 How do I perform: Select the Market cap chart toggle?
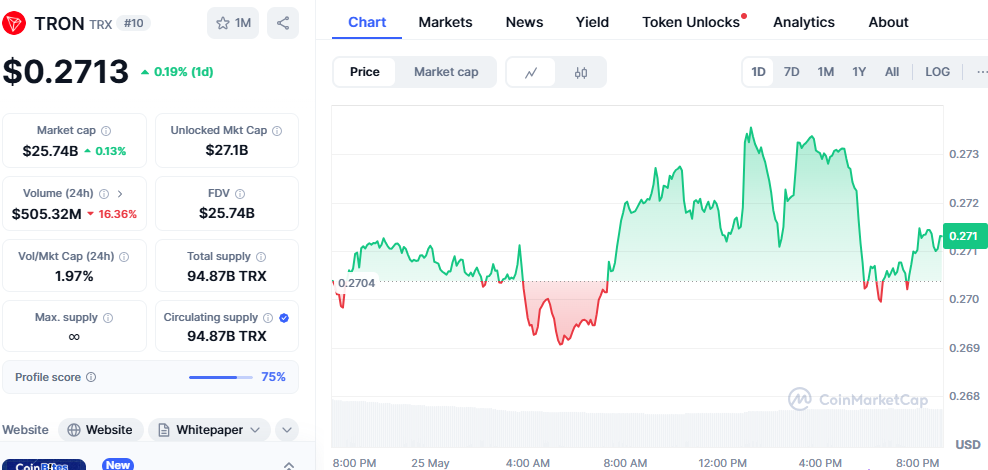coord(446,72)
